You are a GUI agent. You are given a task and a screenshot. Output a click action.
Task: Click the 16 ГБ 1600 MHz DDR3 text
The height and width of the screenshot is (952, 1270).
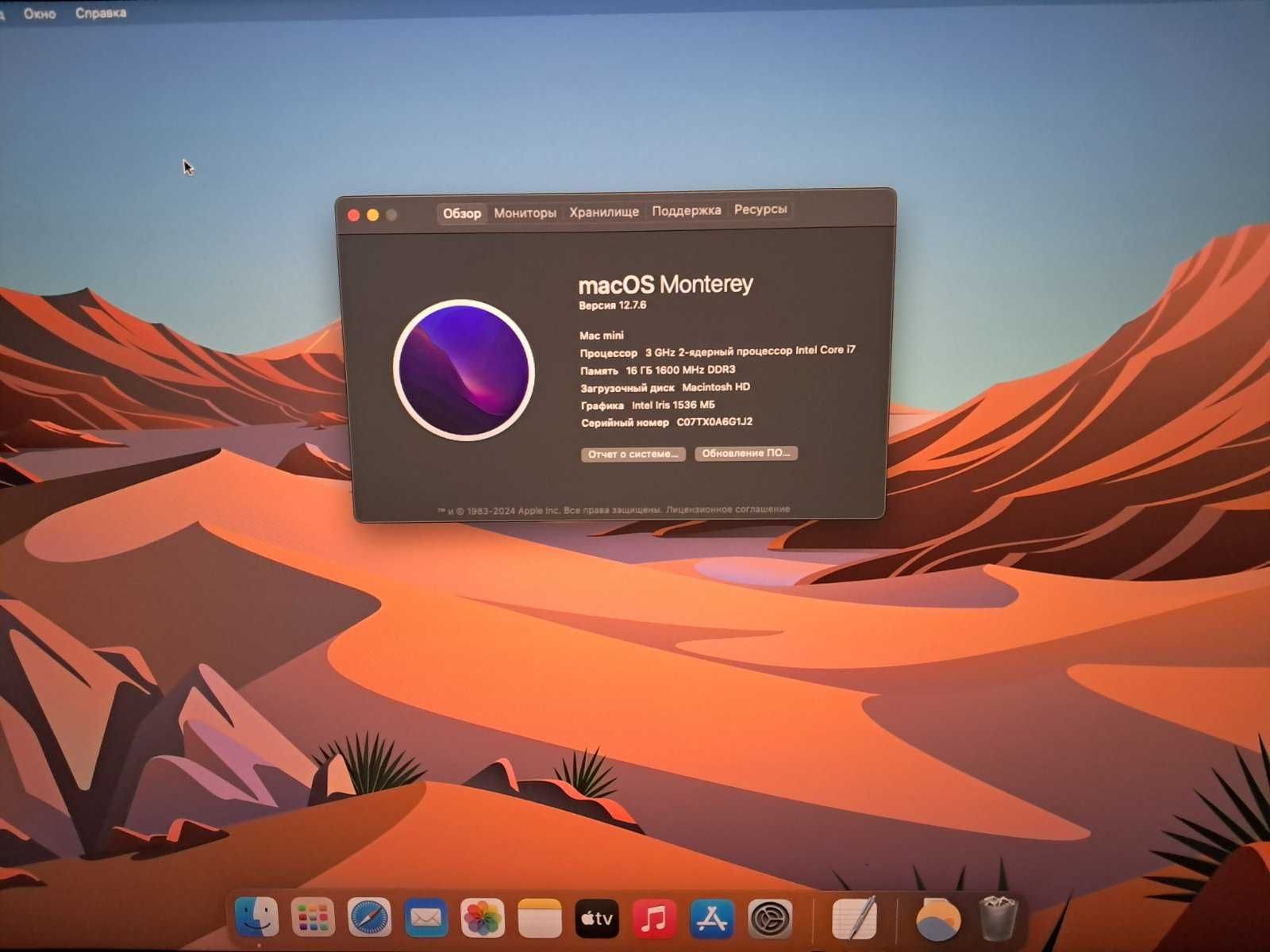tap(680, 370)
